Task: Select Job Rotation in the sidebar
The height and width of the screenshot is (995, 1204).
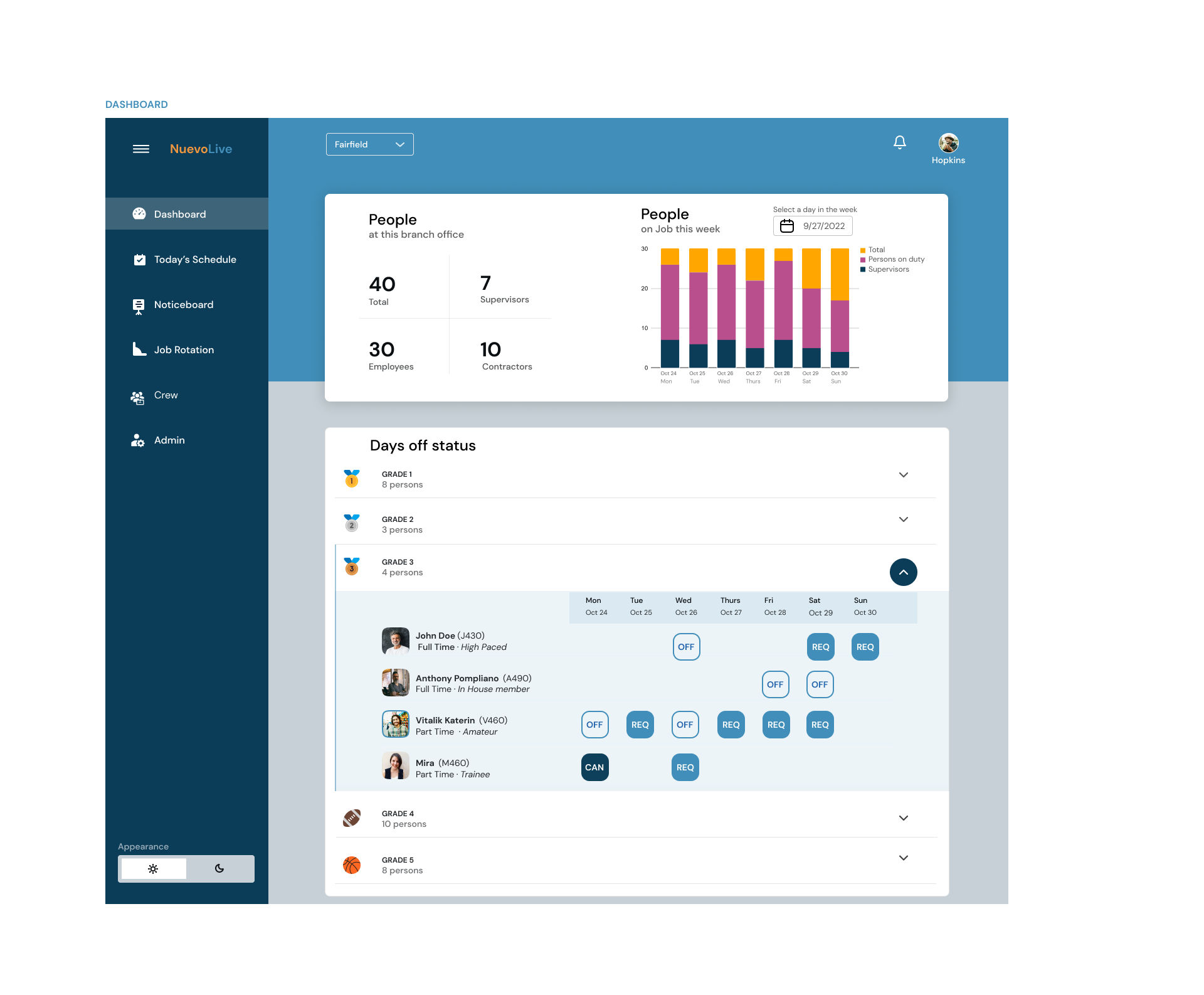Action: [x=184, y=349]
